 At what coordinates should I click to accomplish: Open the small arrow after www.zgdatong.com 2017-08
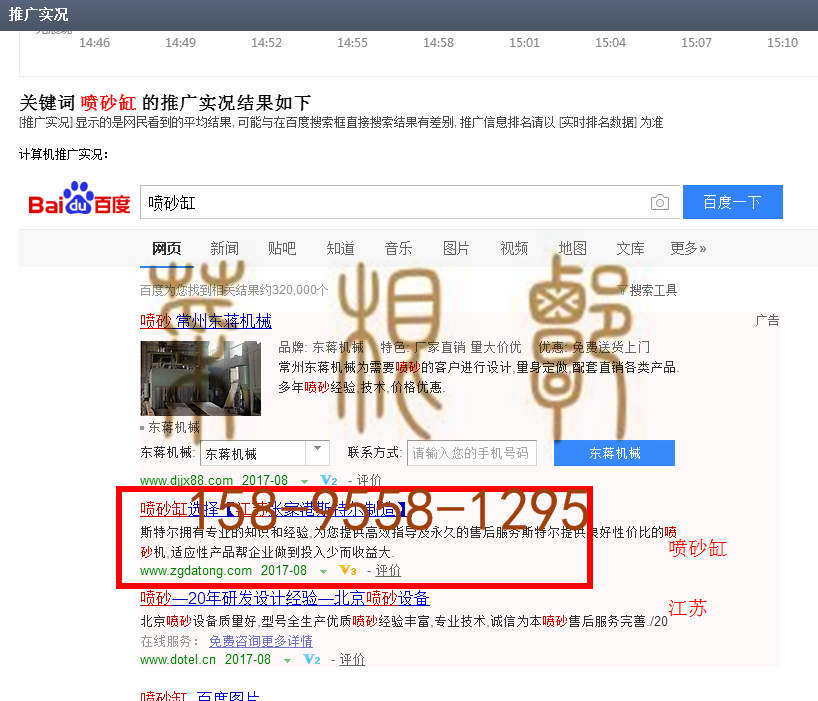pos(323,572)
